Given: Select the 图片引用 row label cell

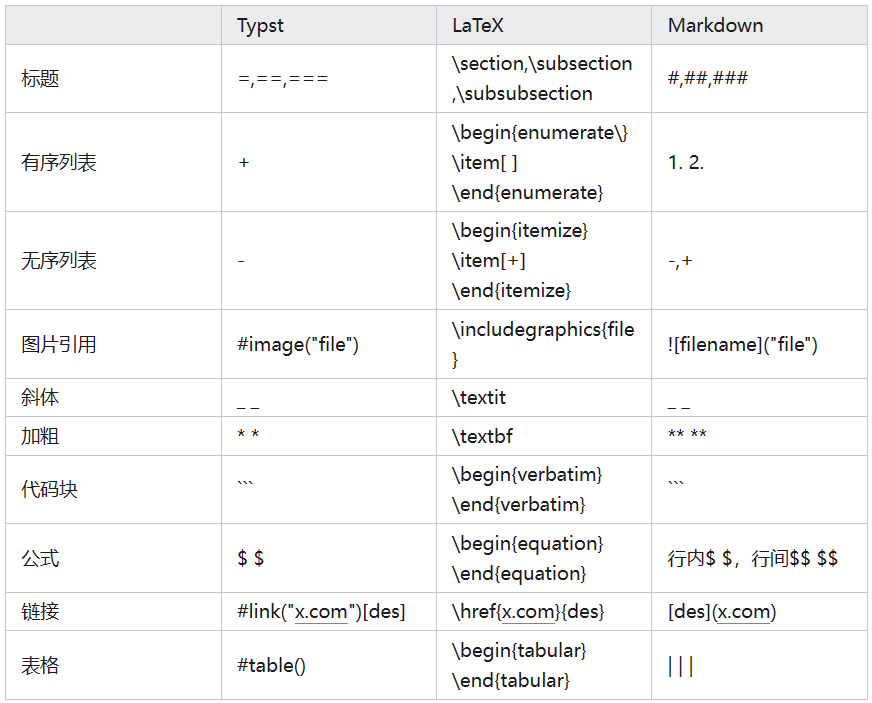Looking at the screenshot, I should coord(59,345).
